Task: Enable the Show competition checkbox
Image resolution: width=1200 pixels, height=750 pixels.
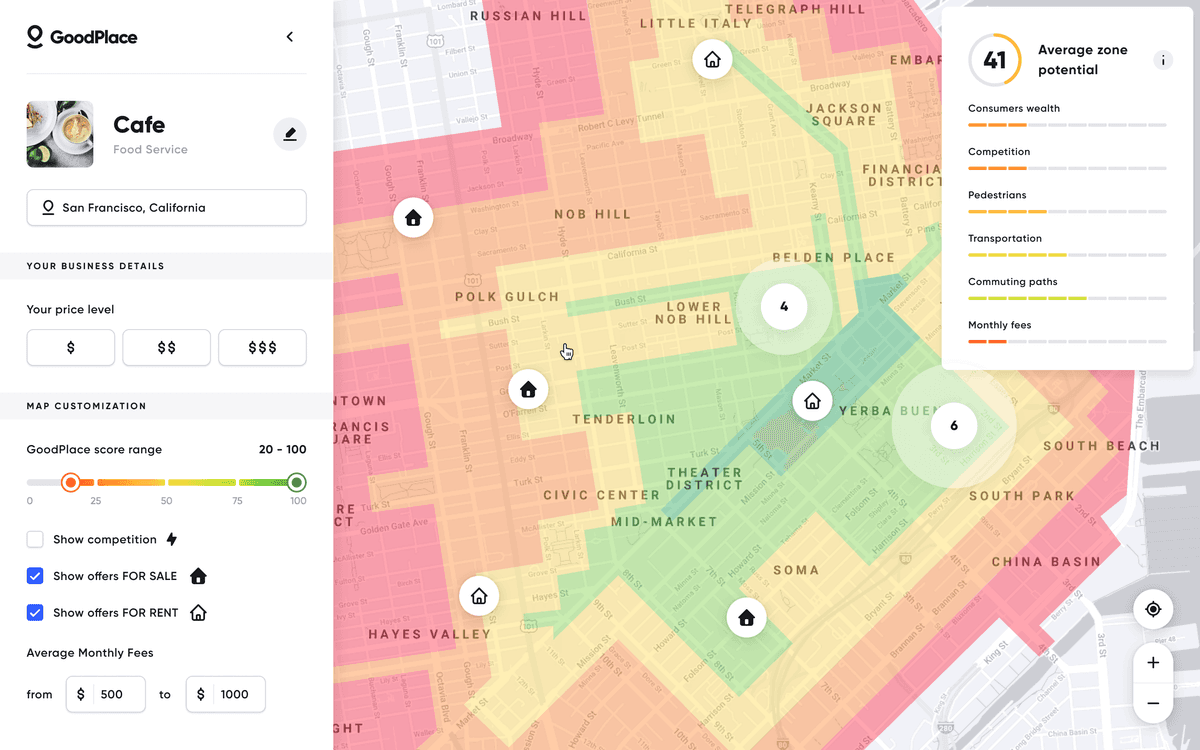Action: [x=35, y=539]
